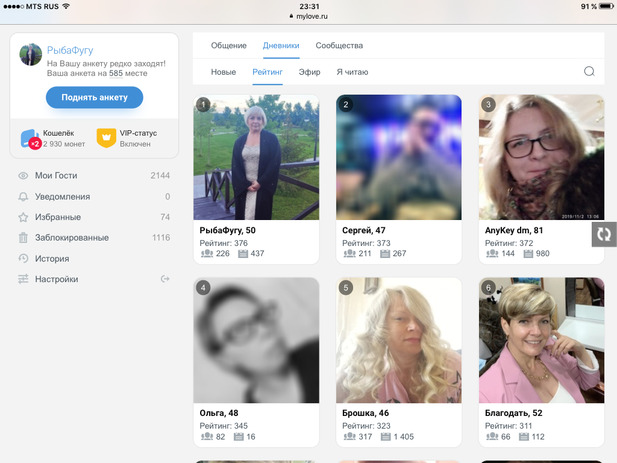The image size is (617, 463).
Task: Click the Поднять анкету button
Action: [94, 97]
